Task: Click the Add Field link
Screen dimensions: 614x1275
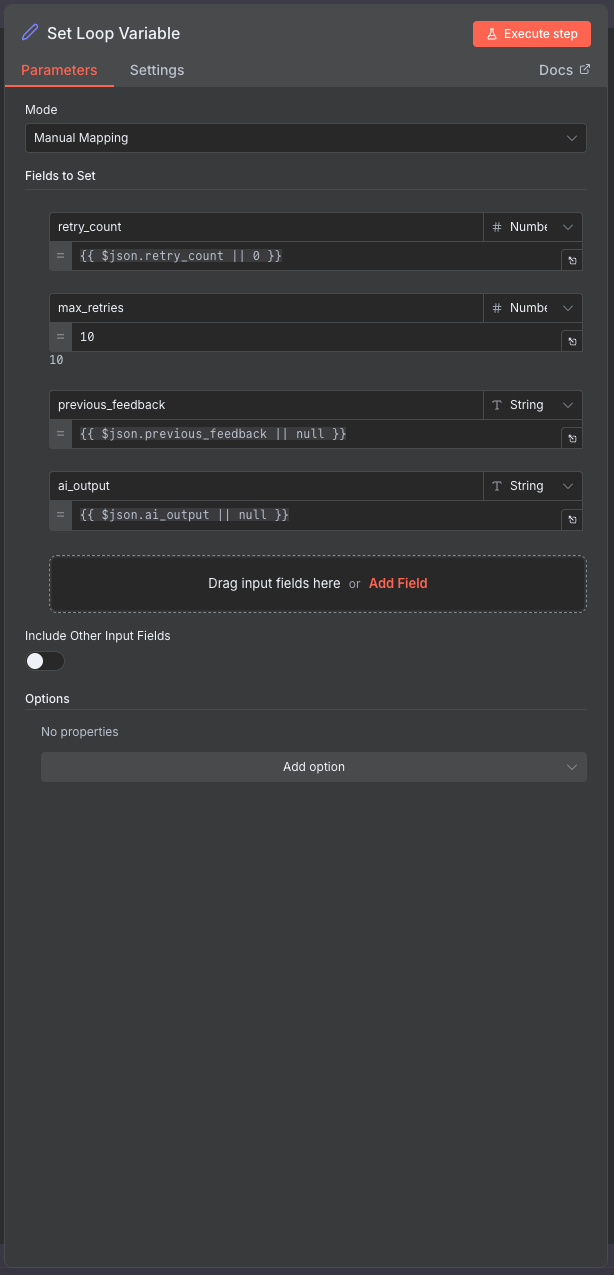Action: pos(398,583)
